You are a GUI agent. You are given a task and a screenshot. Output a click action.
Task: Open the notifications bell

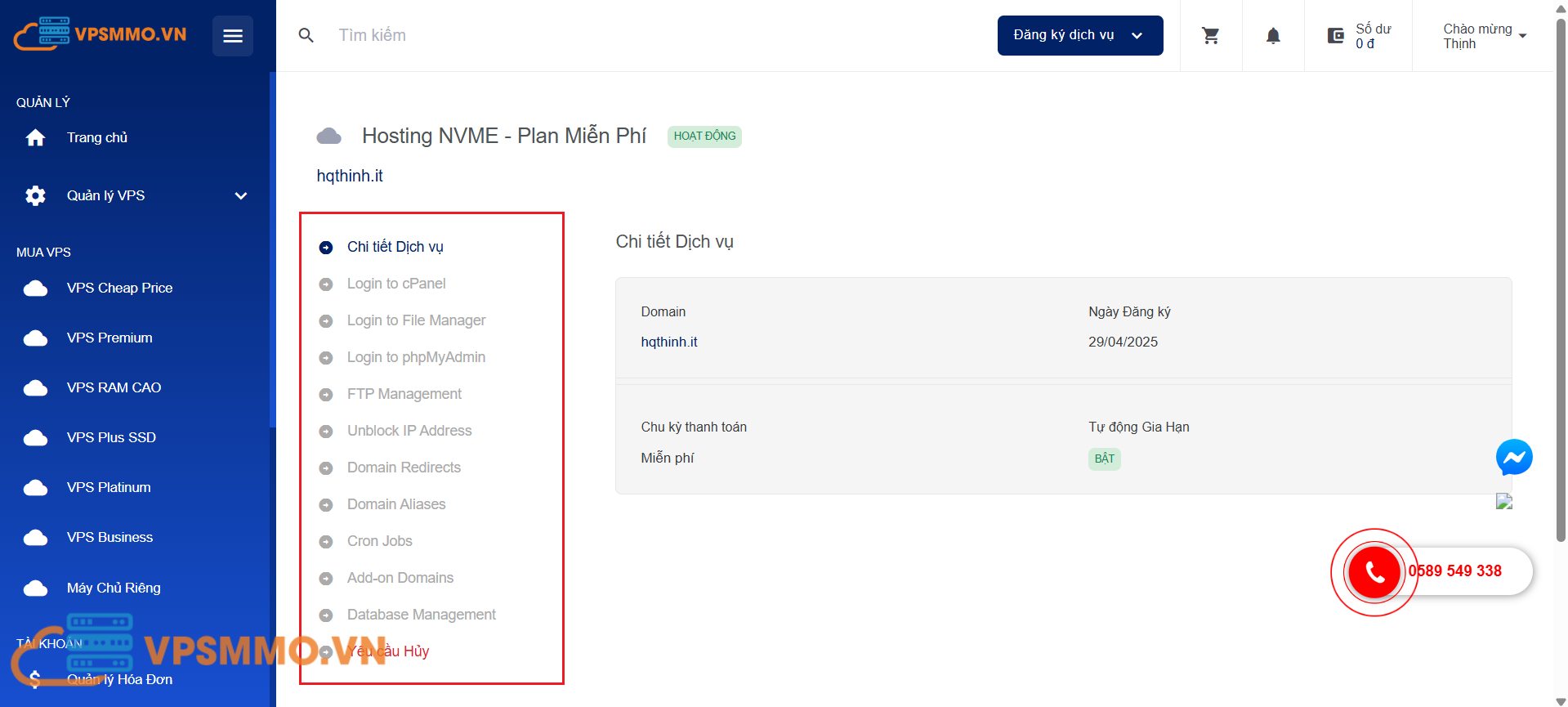[x=1273, y=36]
